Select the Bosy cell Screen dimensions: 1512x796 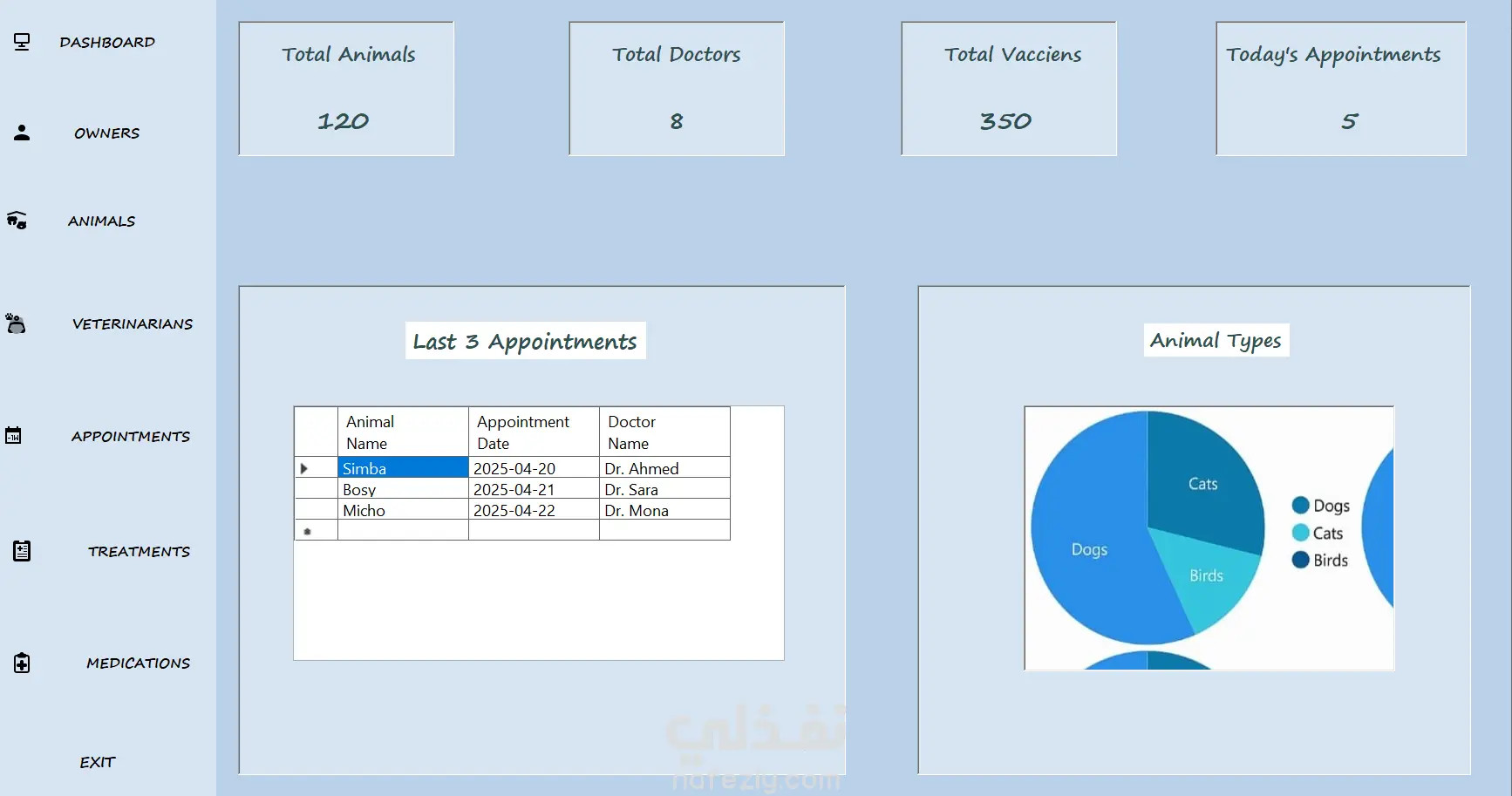(x=403, y=488)
